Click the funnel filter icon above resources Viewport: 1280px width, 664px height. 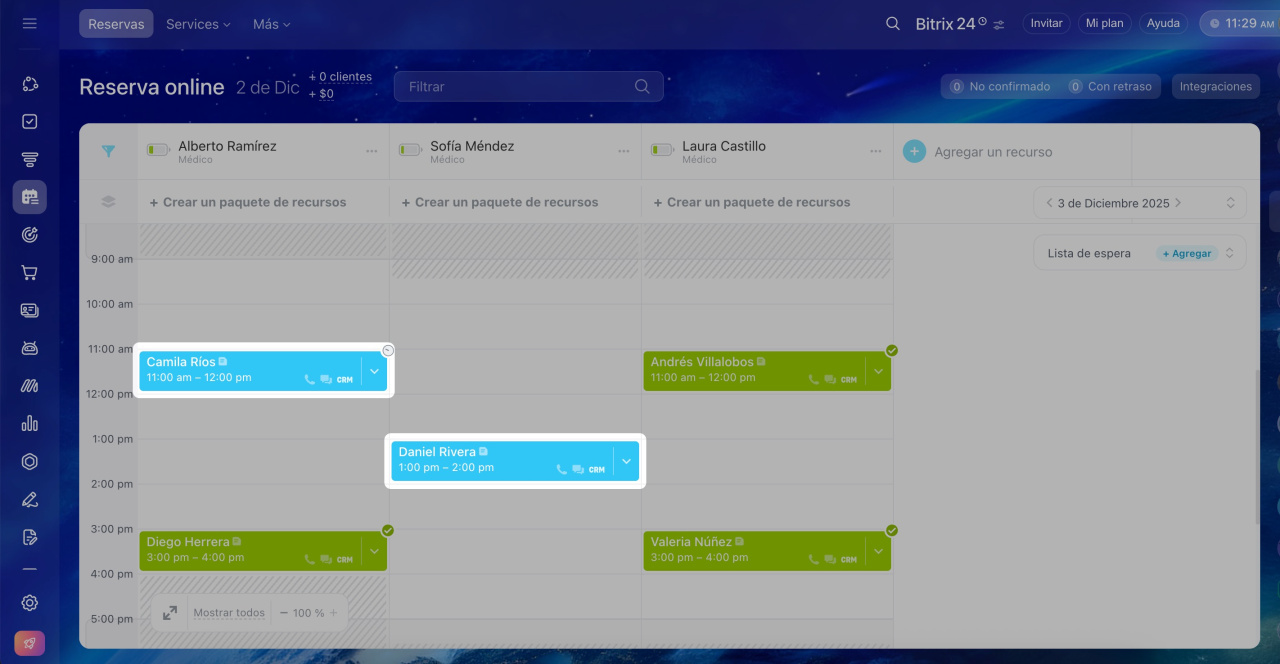108,151
